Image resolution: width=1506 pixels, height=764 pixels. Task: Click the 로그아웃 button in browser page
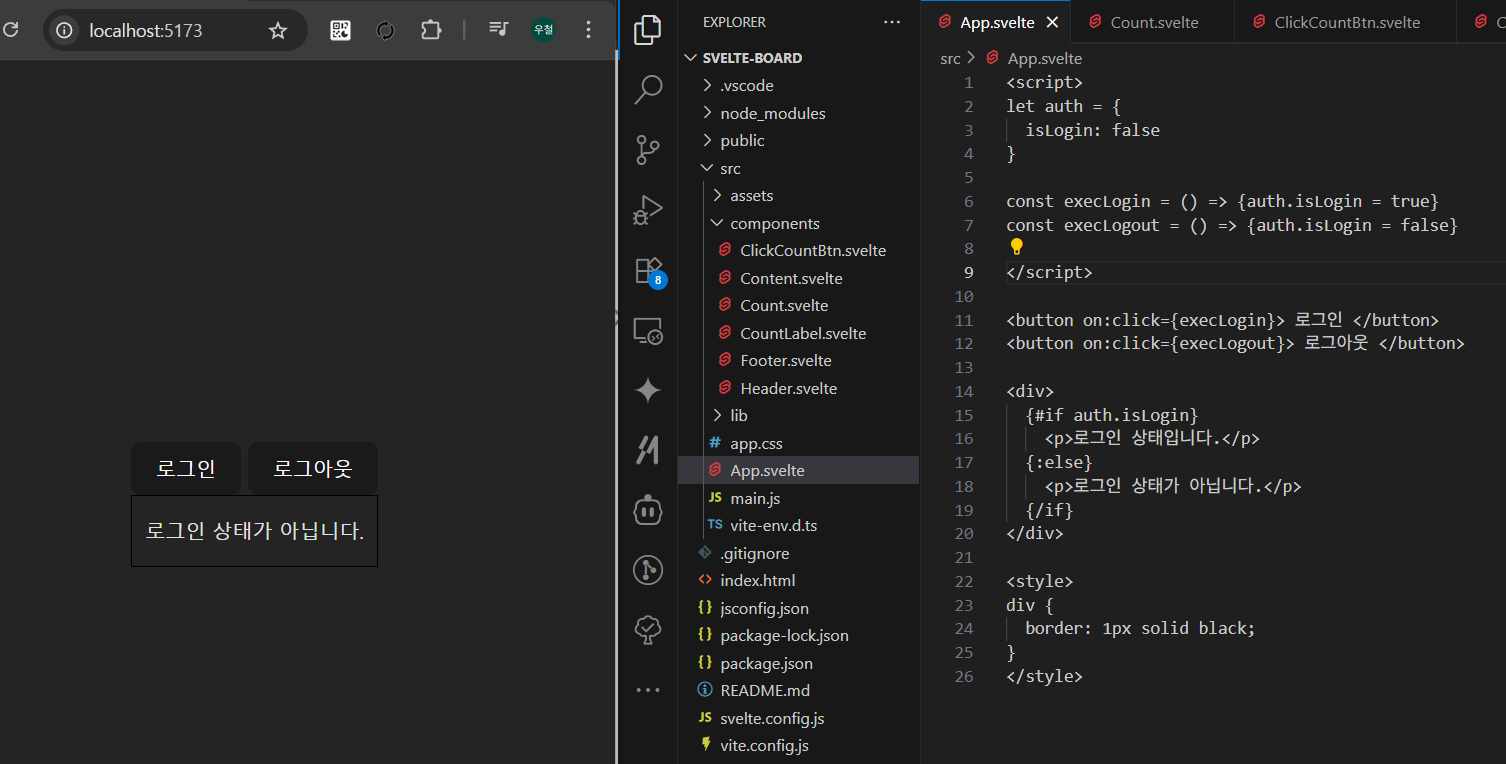tap(313, 468)
